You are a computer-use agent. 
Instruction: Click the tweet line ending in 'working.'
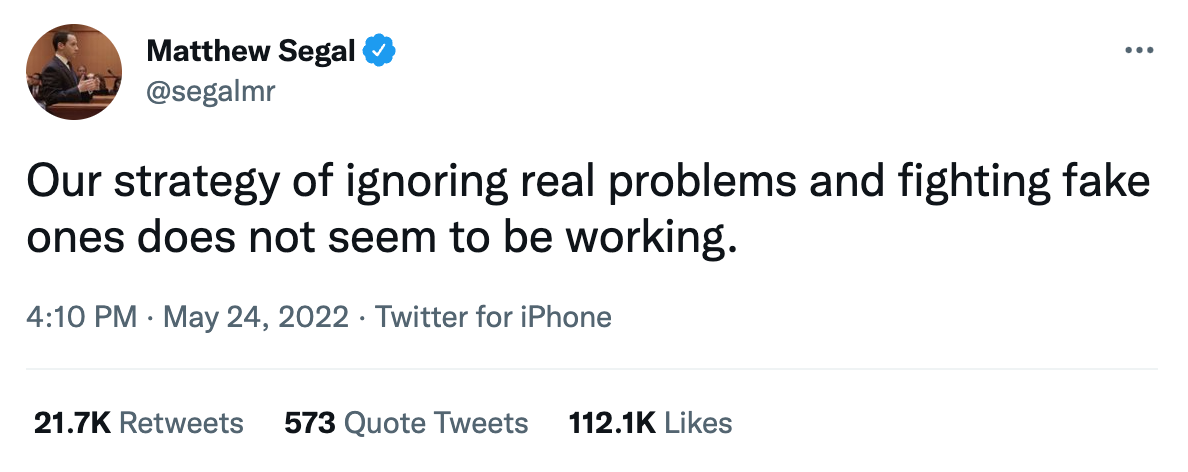382,240
